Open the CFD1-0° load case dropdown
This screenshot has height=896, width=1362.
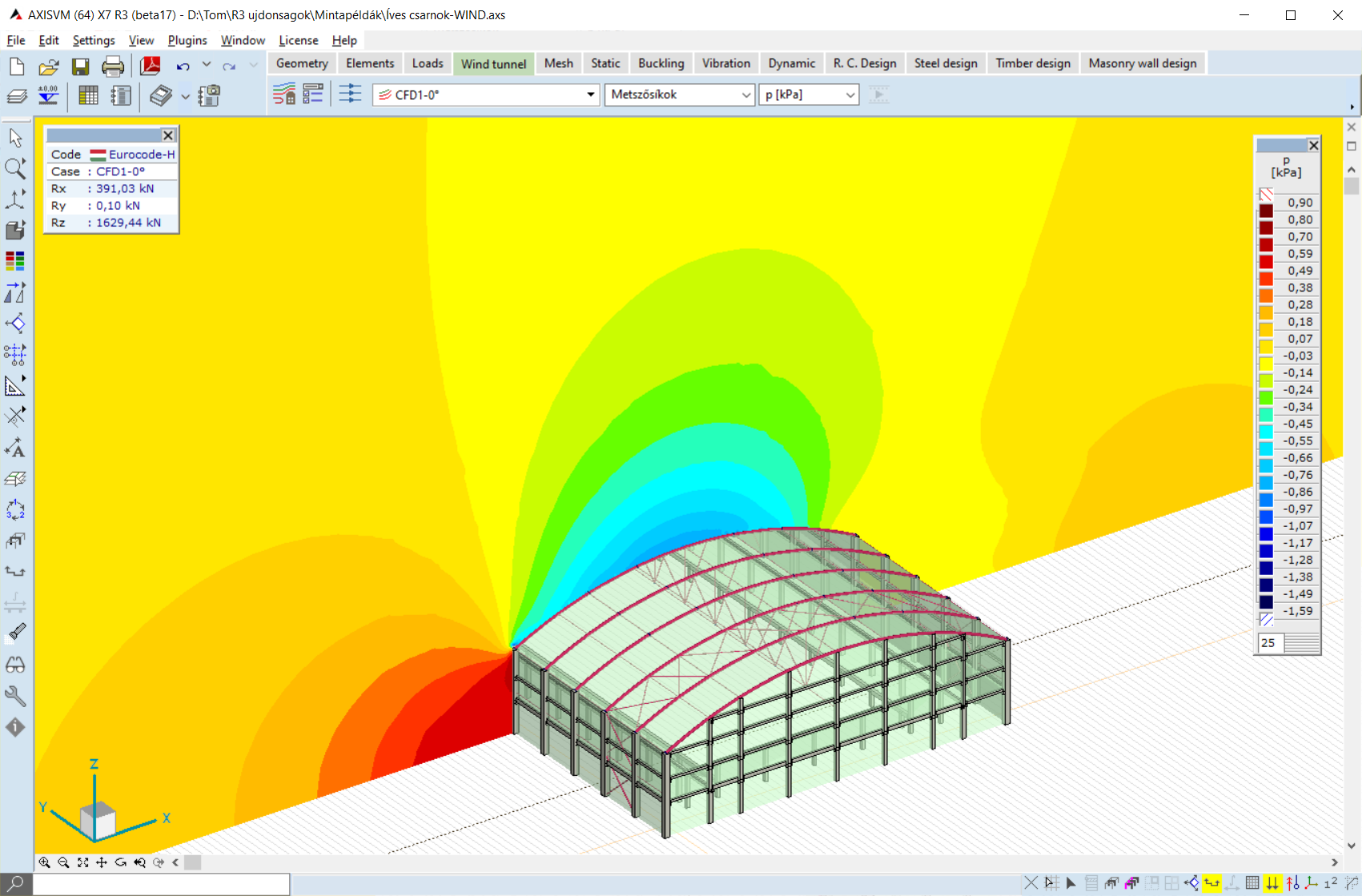pos(590,94)
